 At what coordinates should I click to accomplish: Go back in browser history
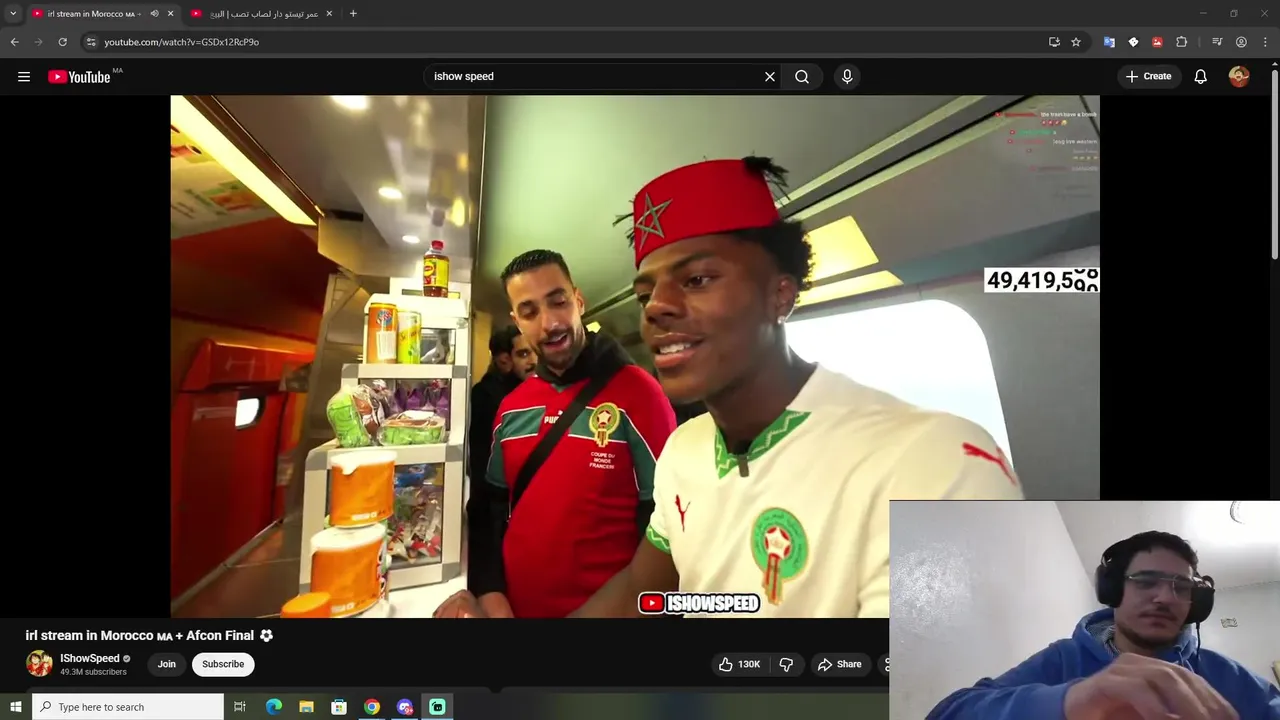15,42
